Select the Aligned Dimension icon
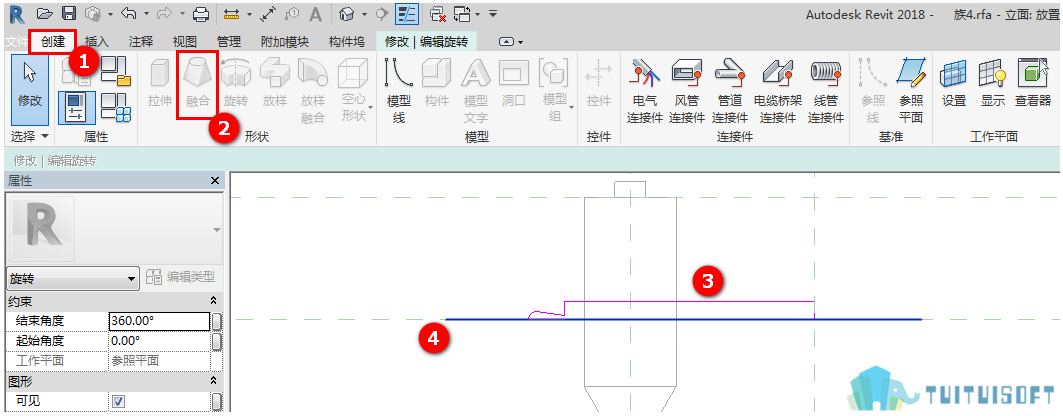 (x=268, y=14)
